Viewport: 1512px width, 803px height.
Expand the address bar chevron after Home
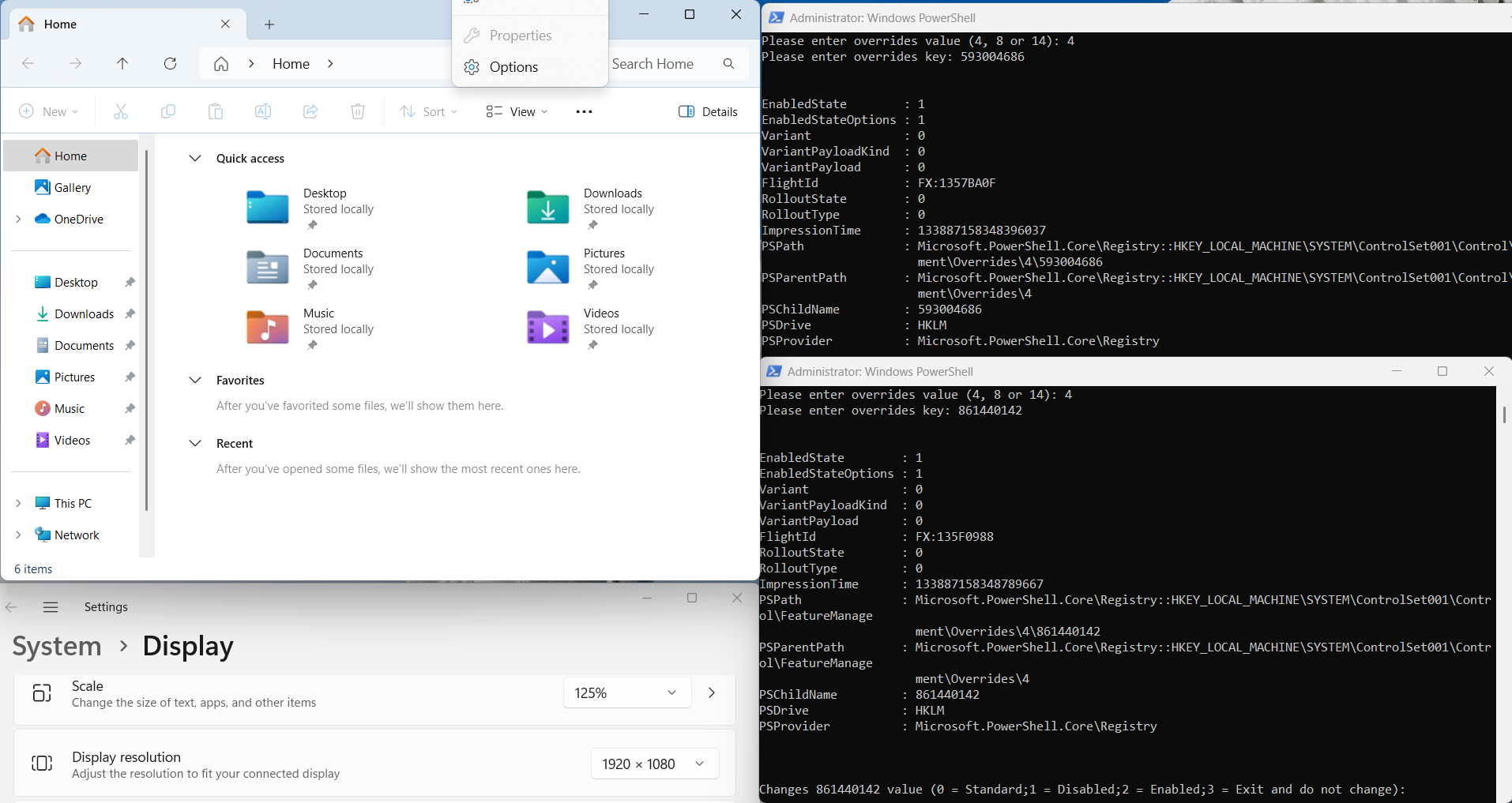pyautogui.click(x=330, y=64)
